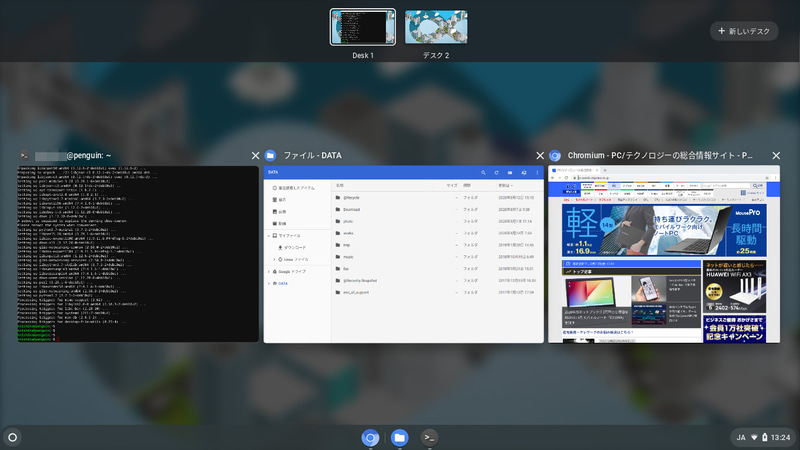The width and height of the screenshot is (800, 450).
Task: Sort Files by the date modified column
Action: 505,185
